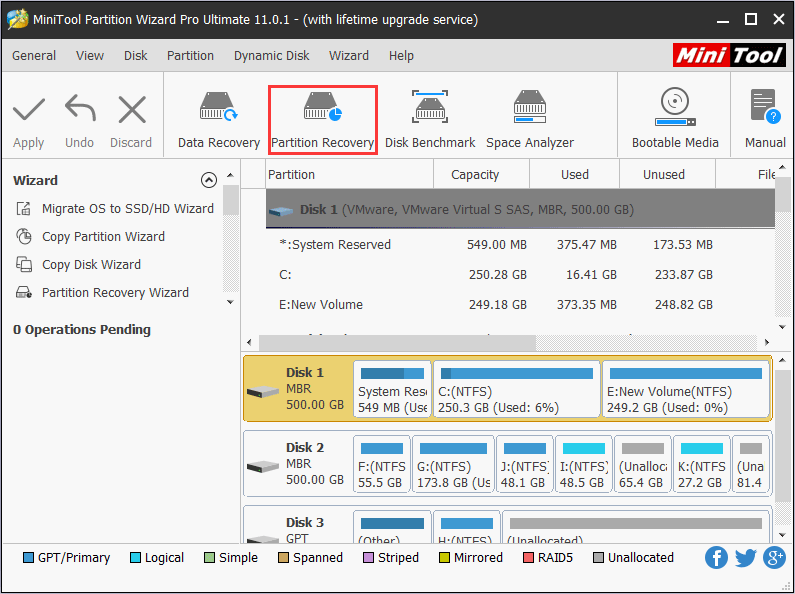Sort by Partition column header
This screenshot has height=594, width=795.
[349, 174]
